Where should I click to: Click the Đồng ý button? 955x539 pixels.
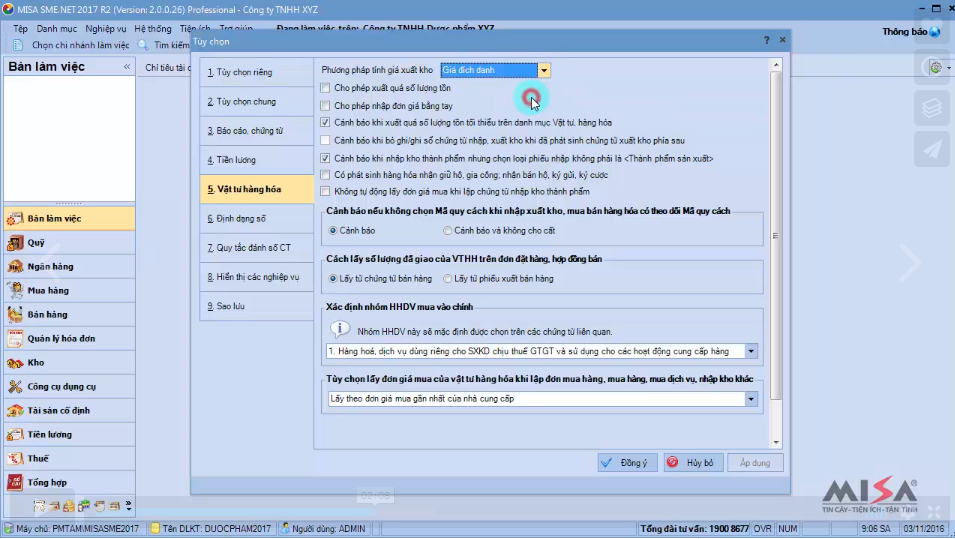coord(627,463)
